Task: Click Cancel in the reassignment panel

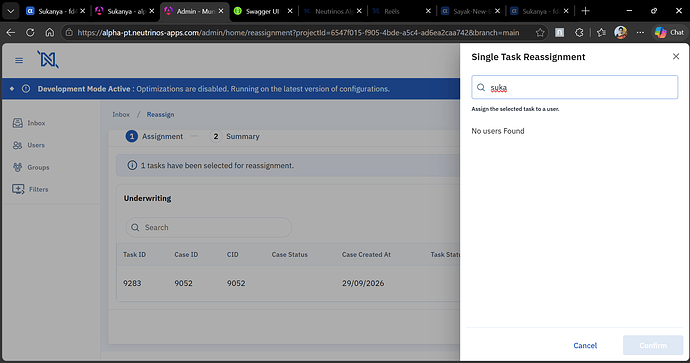Action: [585, 345]
